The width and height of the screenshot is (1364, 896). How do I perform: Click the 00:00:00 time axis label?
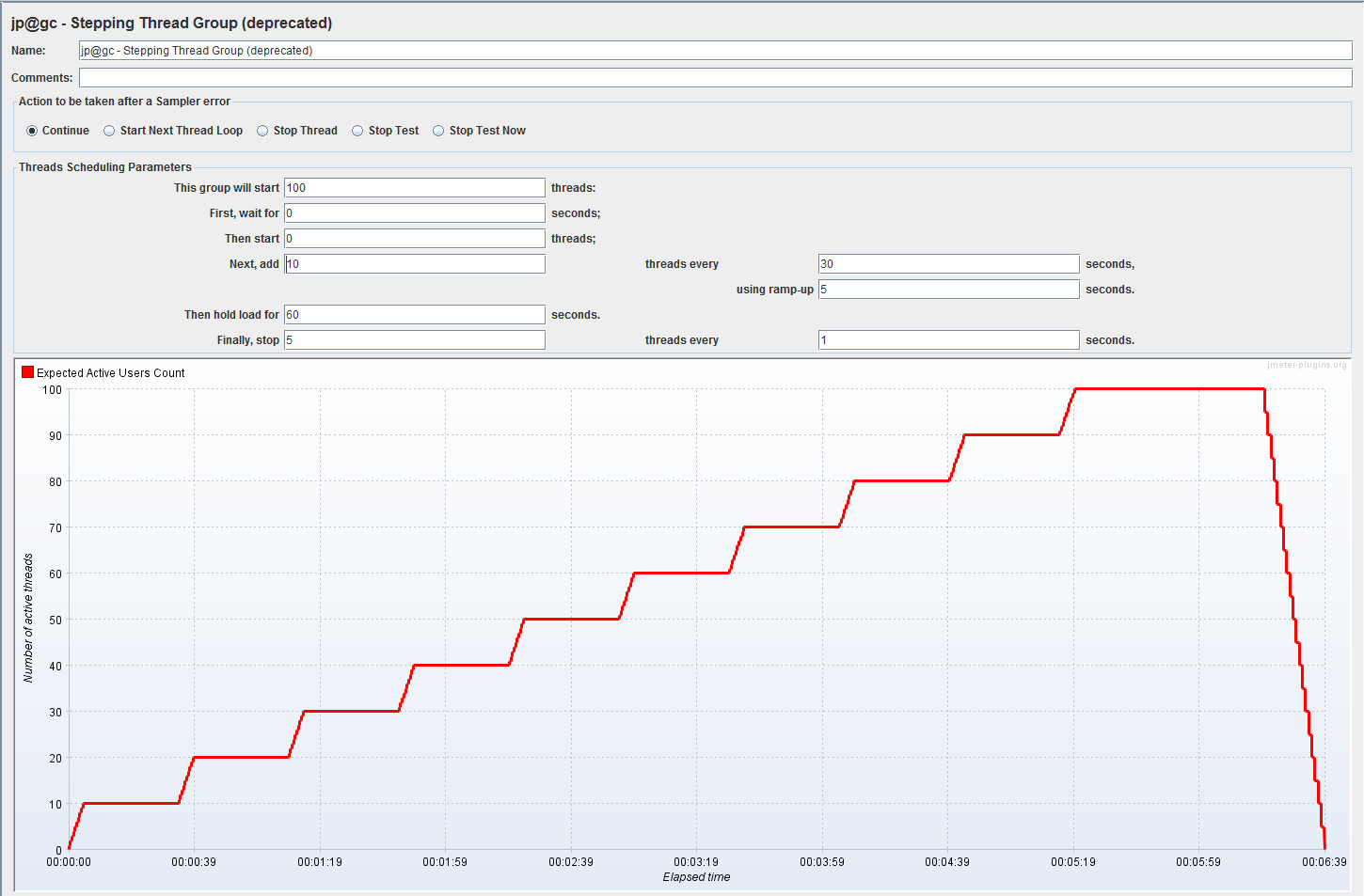pyautogui.click(x=69, y=862)
